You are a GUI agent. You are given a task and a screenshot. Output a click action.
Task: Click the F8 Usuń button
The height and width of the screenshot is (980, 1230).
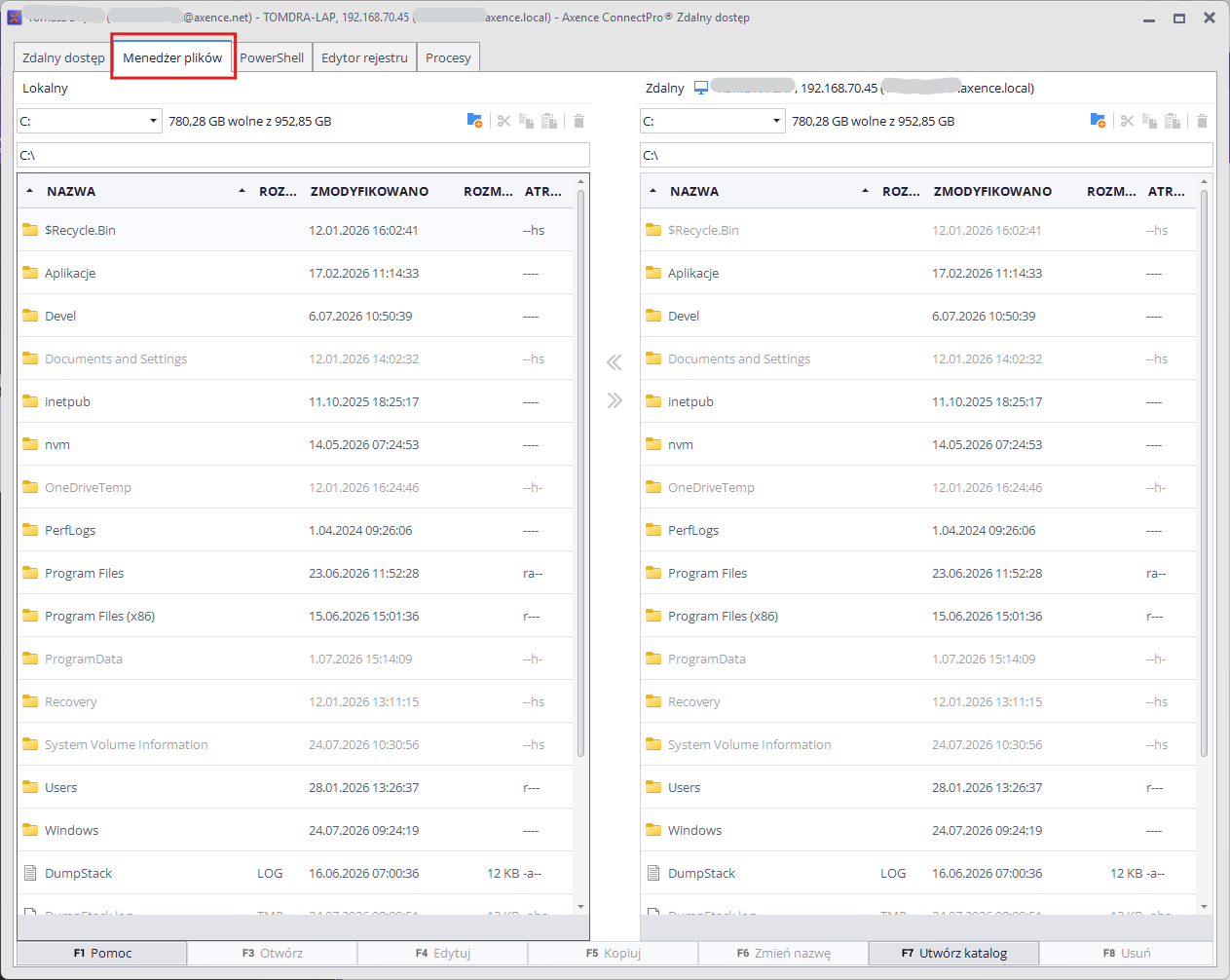(x=1127, y=953)
